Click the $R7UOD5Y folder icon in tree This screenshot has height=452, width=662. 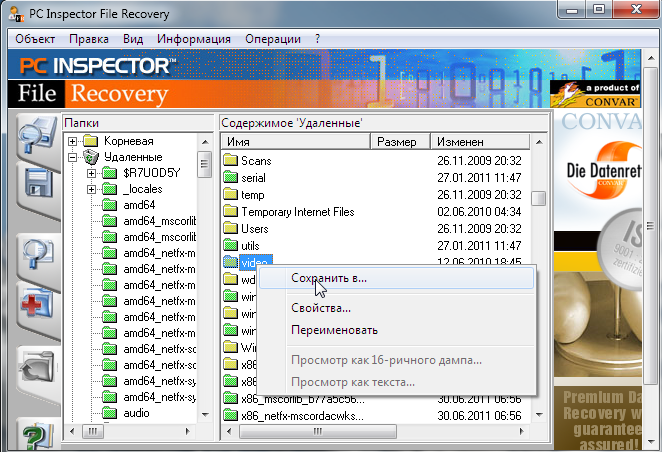(x=110, y=173)
